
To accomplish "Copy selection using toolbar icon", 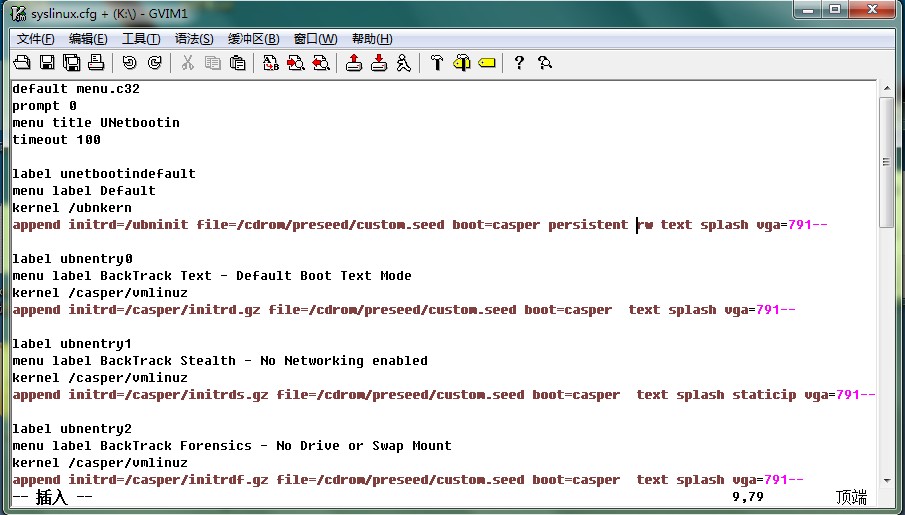I will click(212, 62).
